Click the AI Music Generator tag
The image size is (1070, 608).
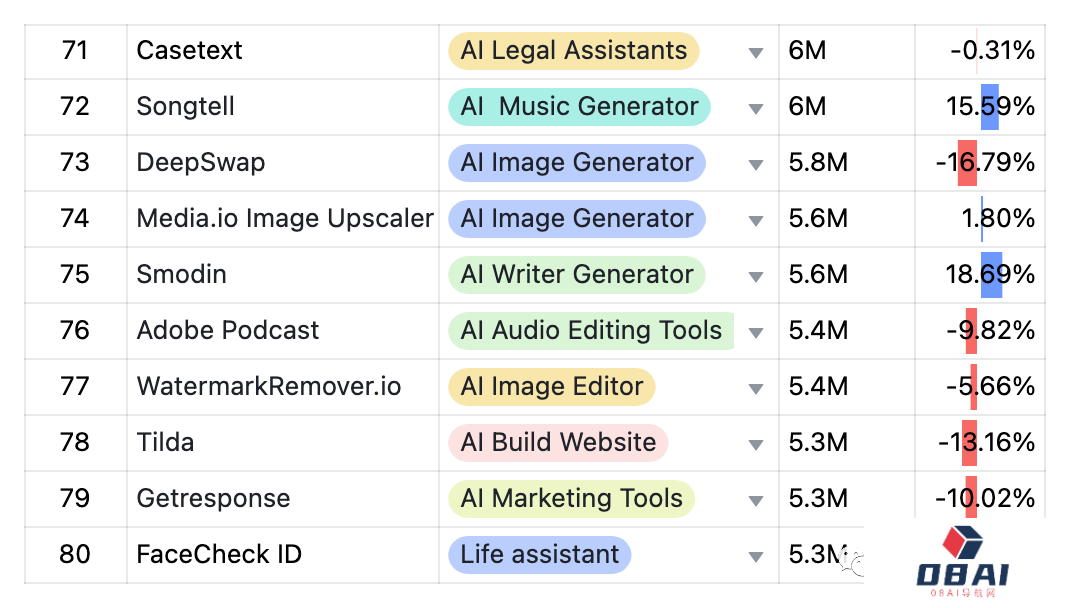tap(579, 107)
